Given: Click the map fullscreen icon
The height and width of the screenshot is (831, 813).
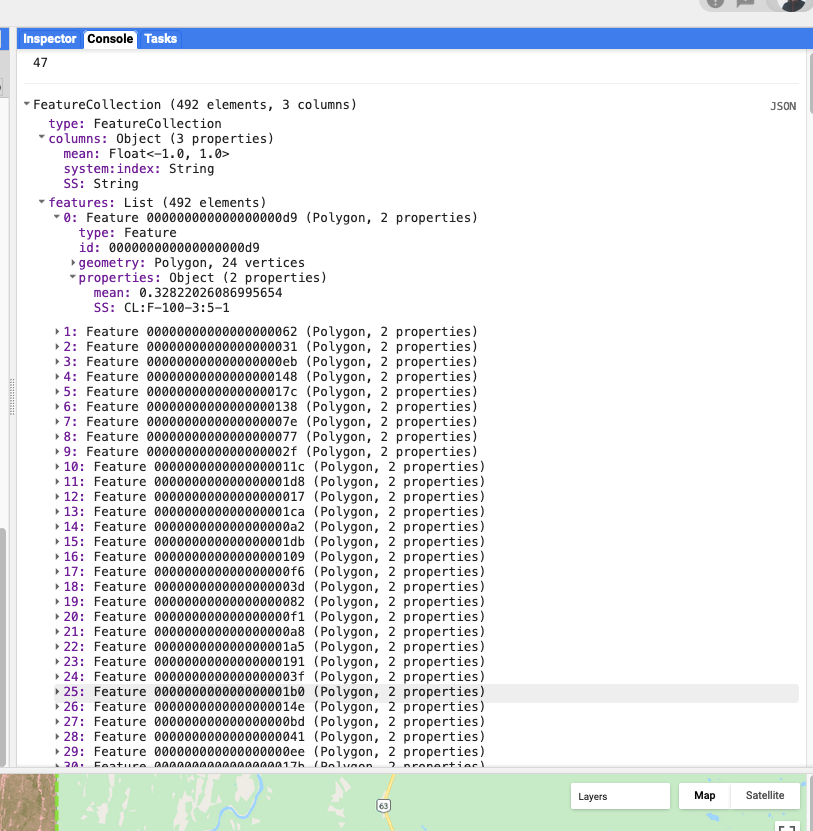Looking at the screenshot, I should coord(787,826).
